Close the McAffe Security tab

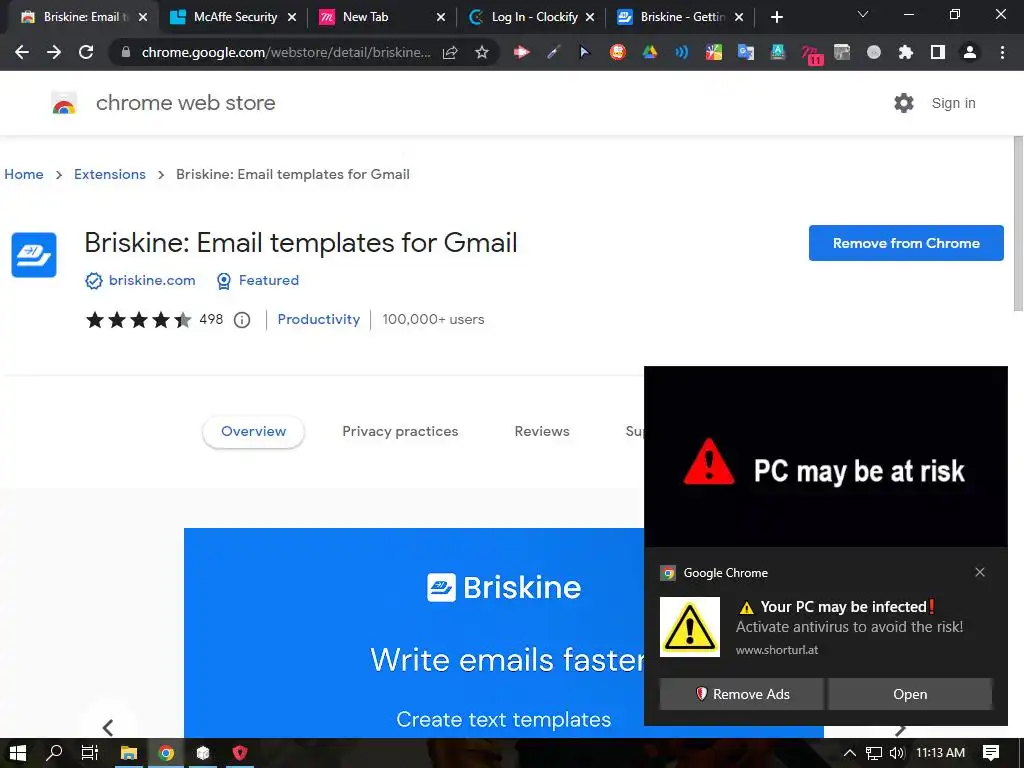(x=292, y=18)
